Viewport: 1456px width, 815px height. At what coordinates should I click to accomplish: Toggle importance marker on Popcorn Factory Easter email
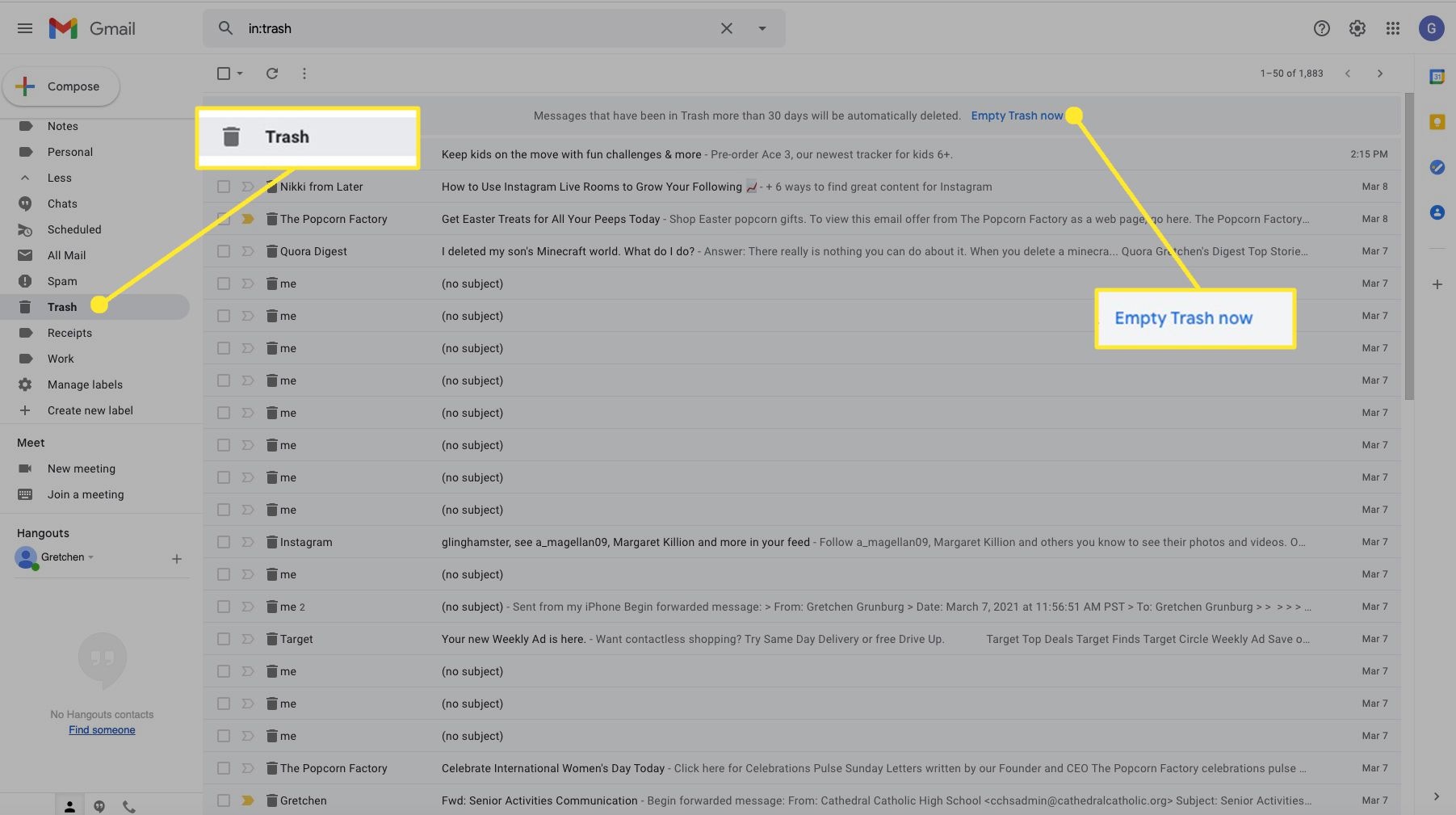point(248,219)
